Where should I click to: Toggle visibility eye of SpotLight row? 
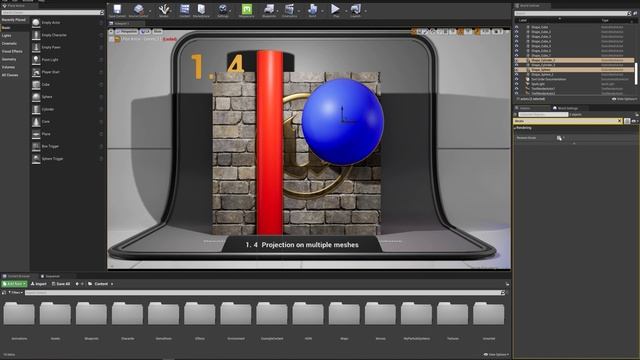517,84
